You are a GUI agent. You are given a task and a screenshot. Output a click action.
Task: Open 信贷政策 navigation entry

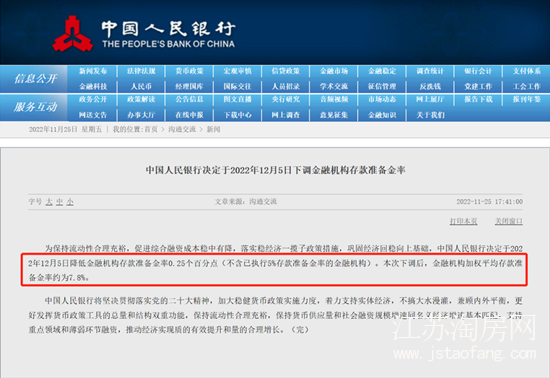[x=286, y=71]
